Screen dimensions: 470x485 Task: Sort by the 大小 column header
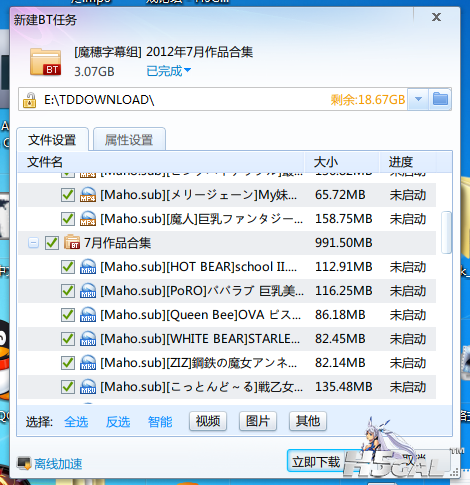tap(342, 162)
